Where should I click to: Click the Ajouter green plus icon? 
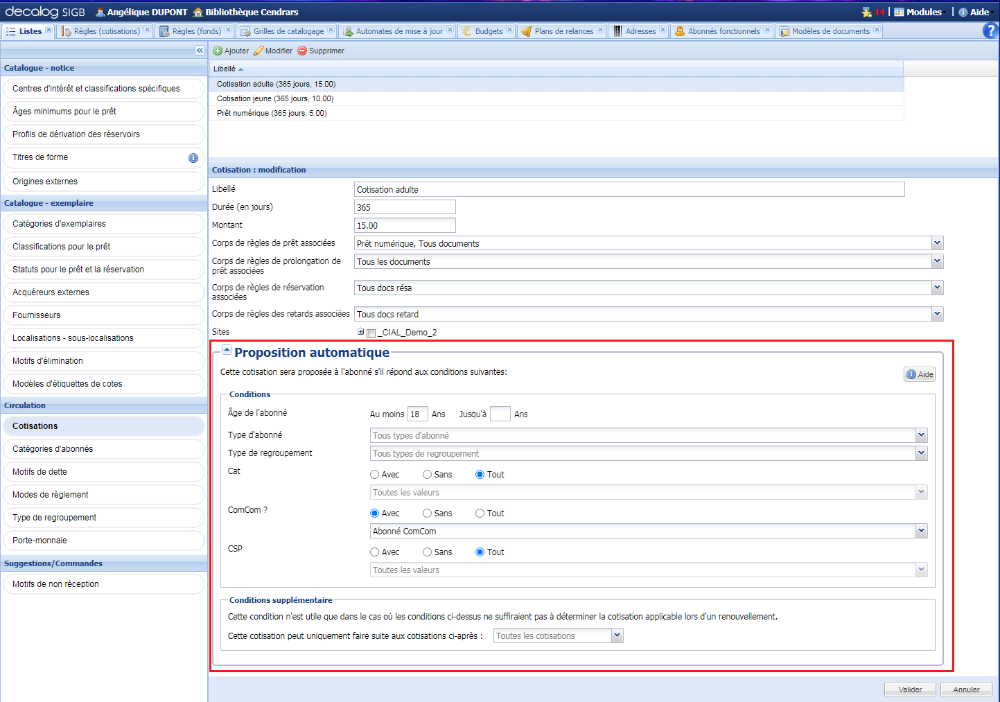click(218, 50)
